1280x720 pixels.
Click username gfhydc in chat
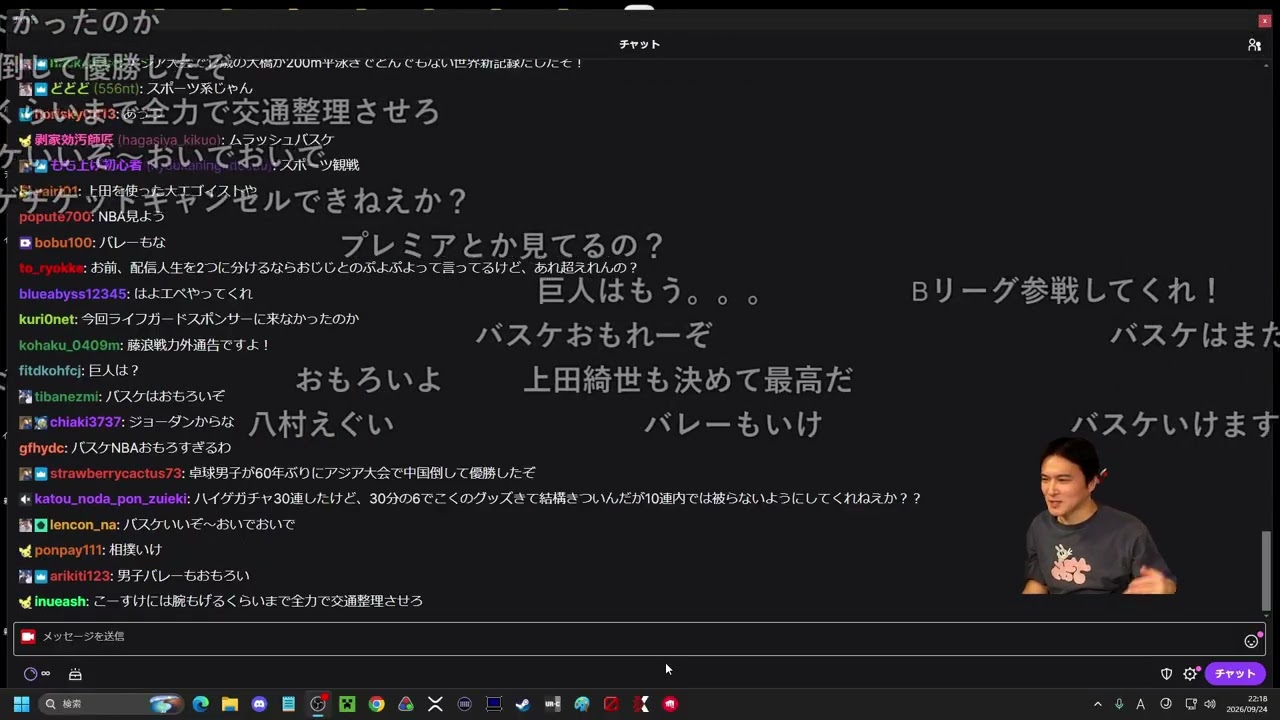tap(42, 447)
